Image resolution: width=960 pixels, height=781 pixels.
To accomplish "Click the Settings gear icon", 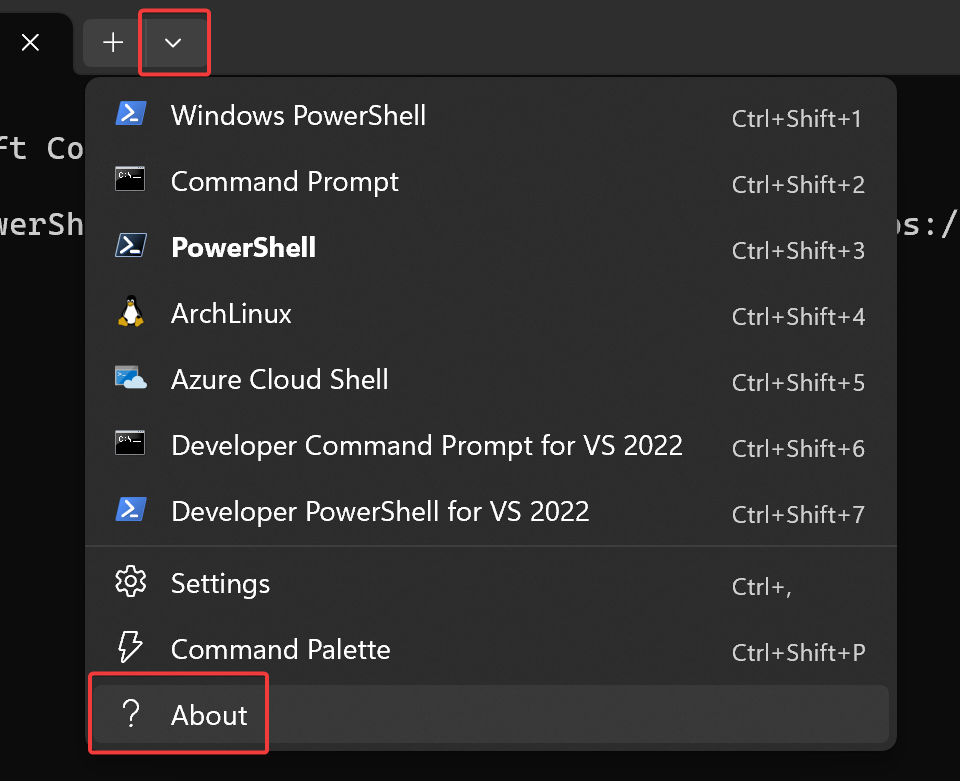I will (130, 581).
